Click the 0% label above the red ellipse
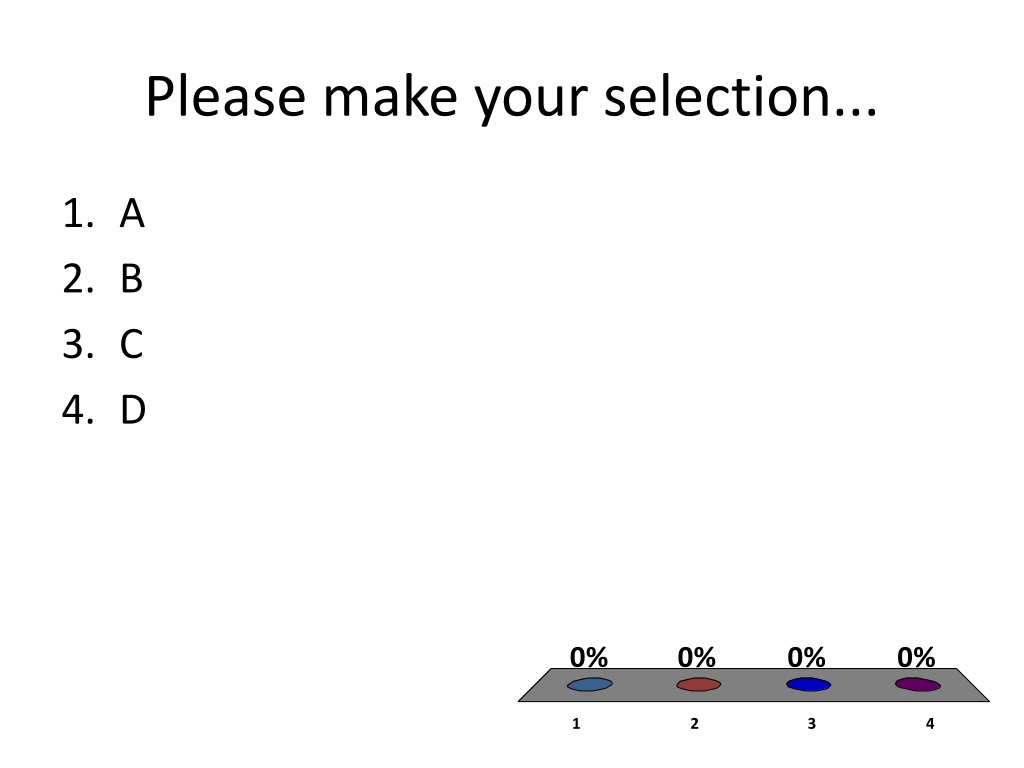 pos(696,657)
